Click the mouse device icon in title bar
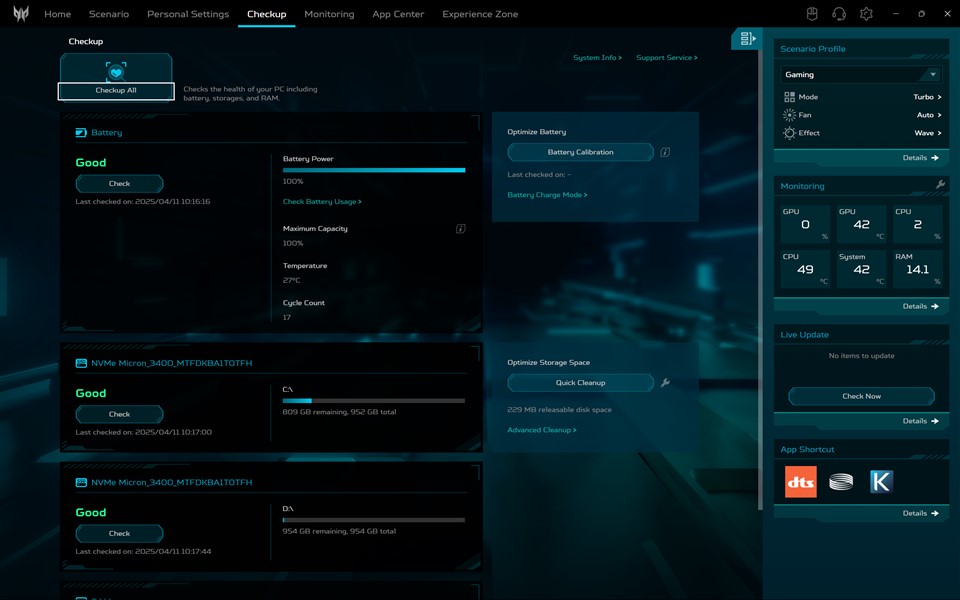This screenshot has height=600, width=960. click(x=813, y=14)
